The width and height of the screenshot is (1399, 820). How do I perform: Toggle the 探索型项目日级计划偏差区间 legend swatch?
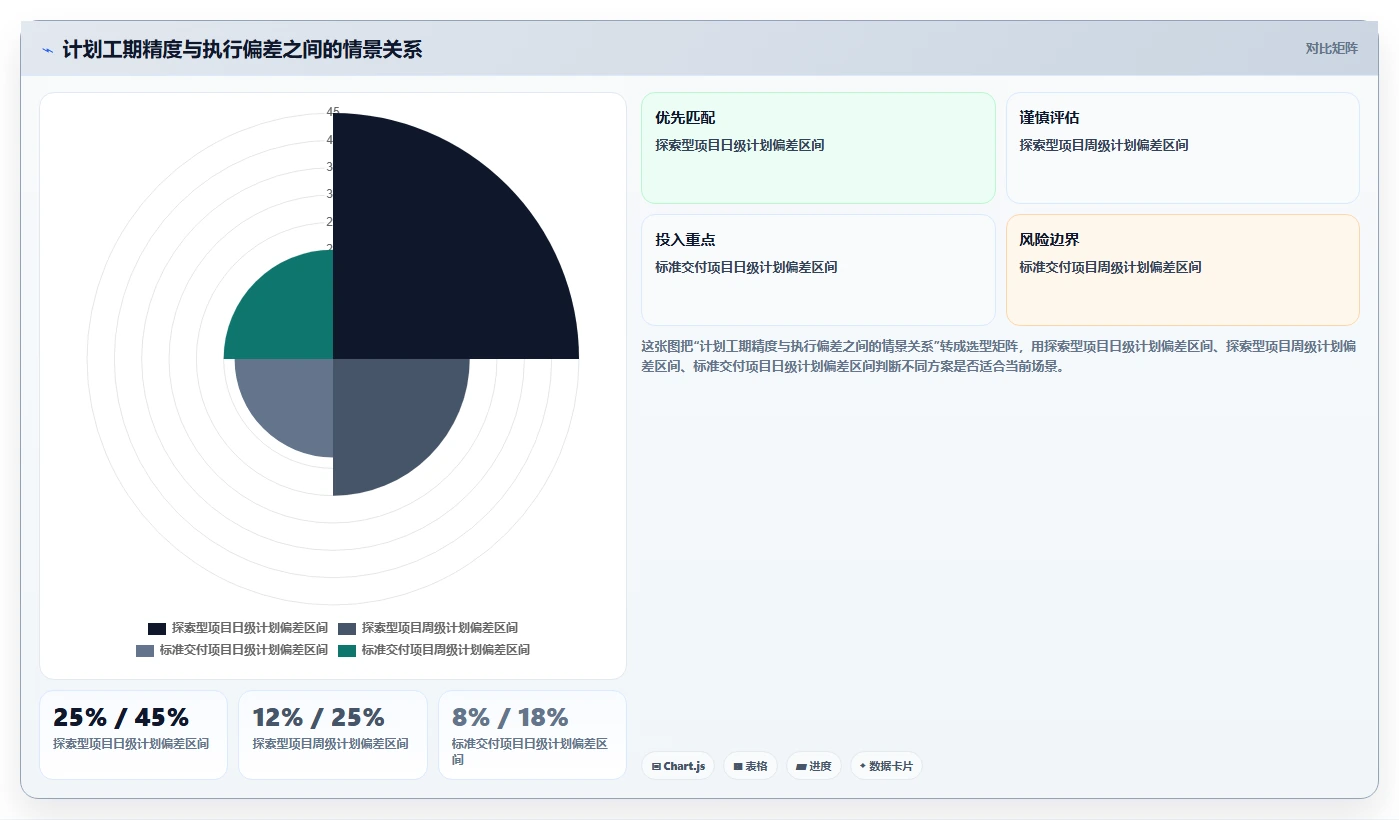(x=157, y=629)
